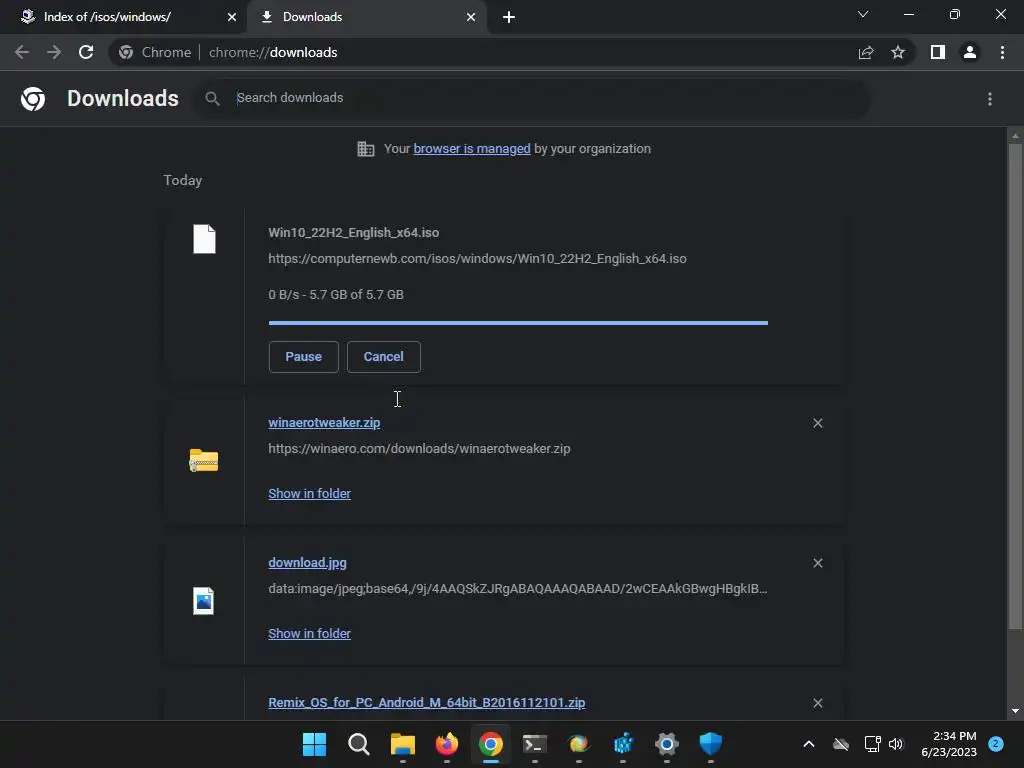Bookmark this tab with the star icon

point(898,52)
